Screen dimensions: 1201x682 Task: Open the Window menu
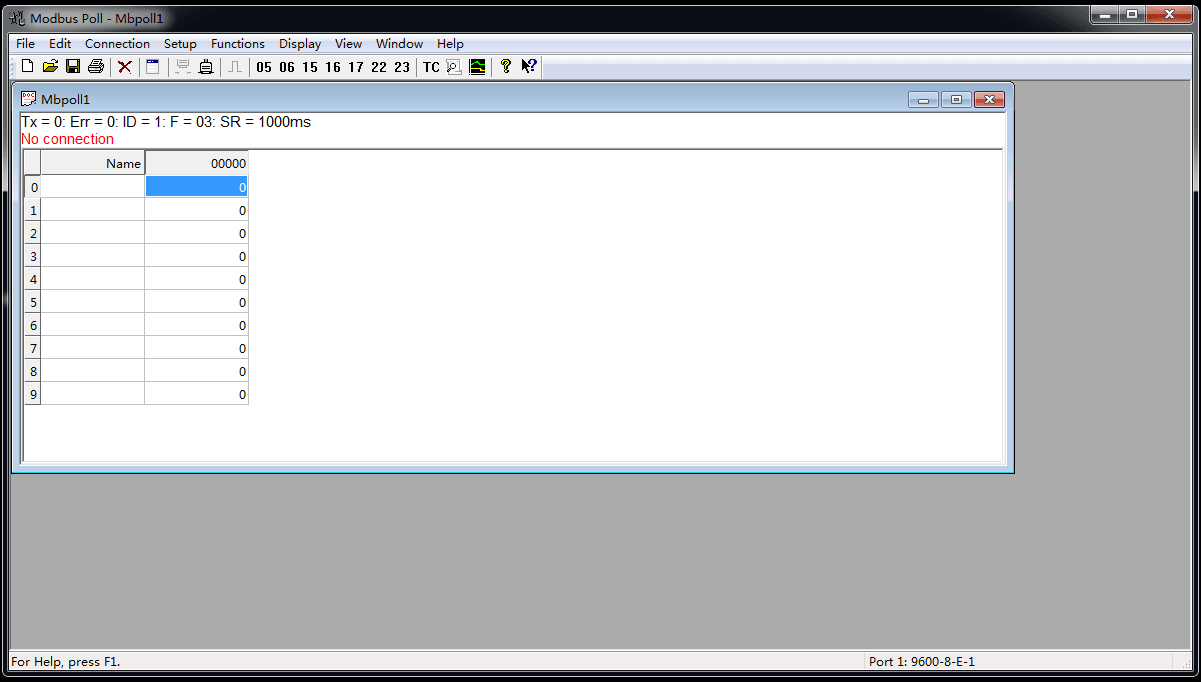point(399,44)
